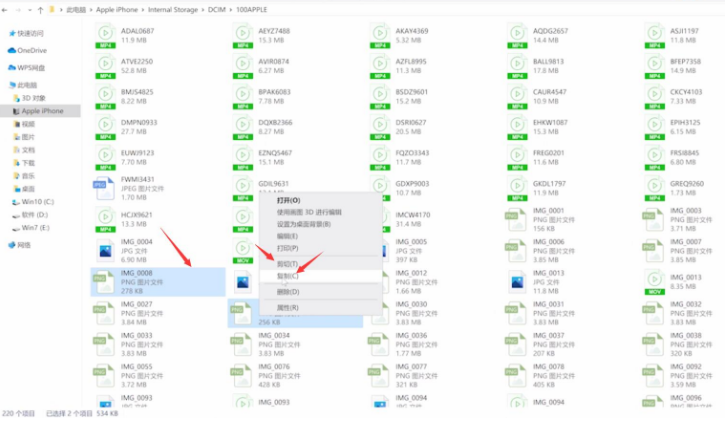726x423 pixels.
Task: Select 属性(R) in the context menu
Action: [x=288, y=307]
